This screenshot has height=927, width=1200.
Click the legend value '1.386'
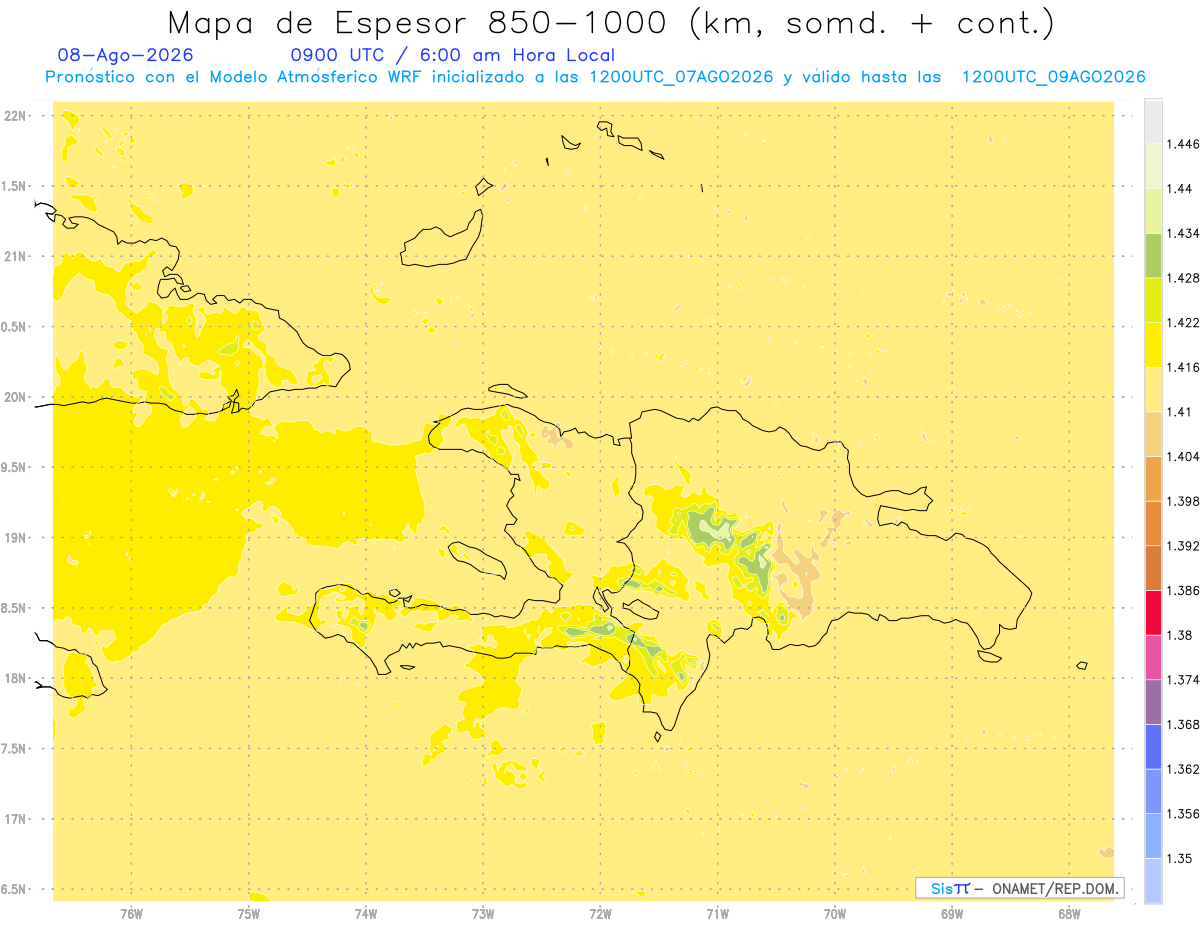pos(1182,590)
